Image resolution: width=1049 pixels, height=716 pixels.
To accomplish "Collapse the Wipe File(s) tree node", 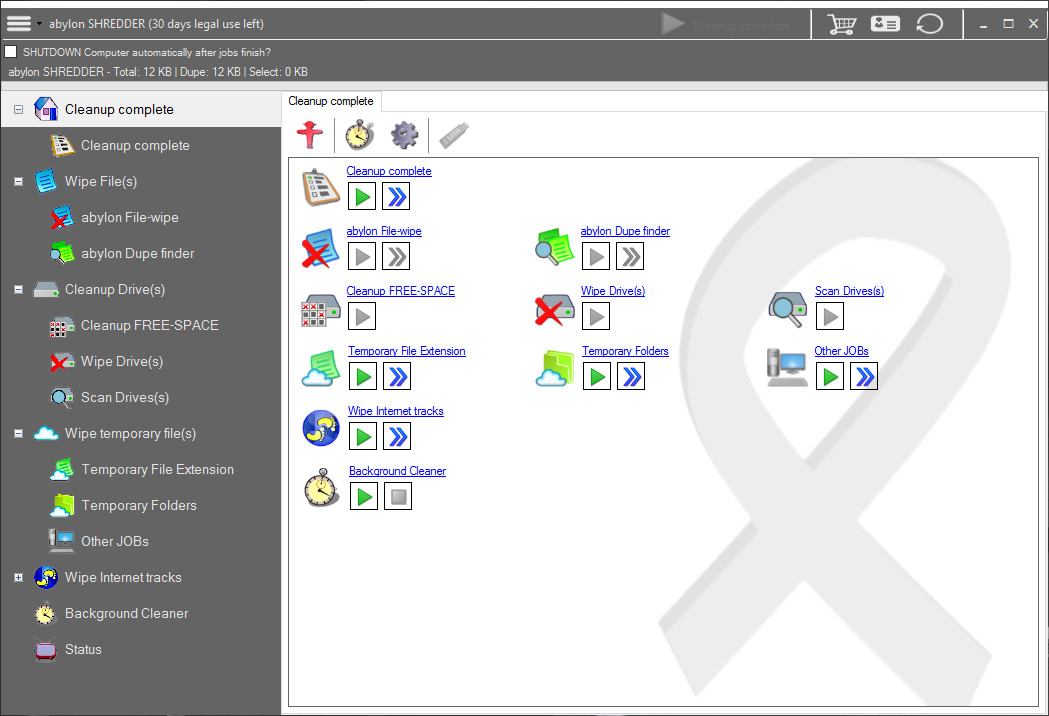I will (x=19, y=181).
